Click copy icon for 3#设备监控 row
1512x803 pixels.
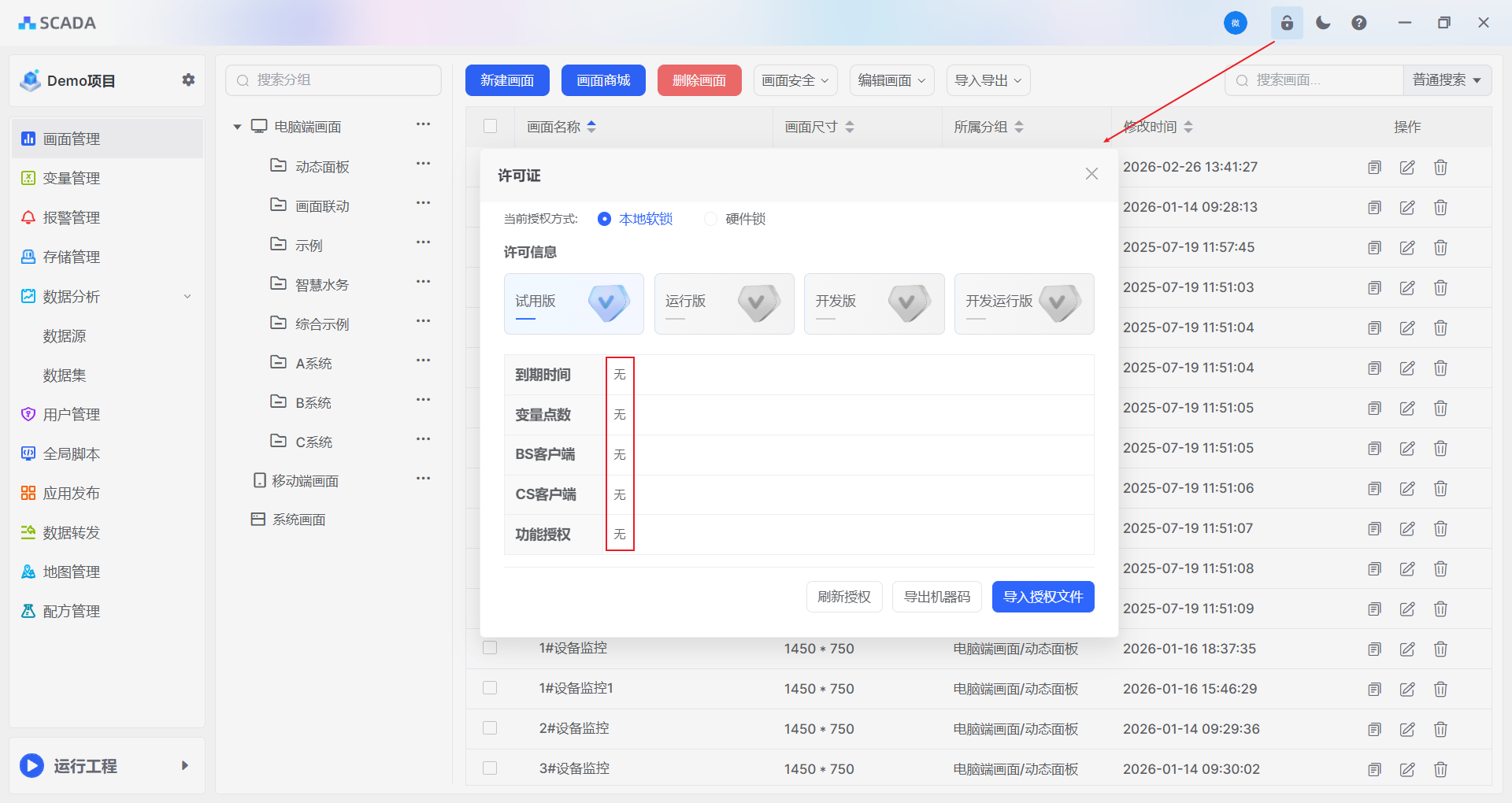point(1374,769)
